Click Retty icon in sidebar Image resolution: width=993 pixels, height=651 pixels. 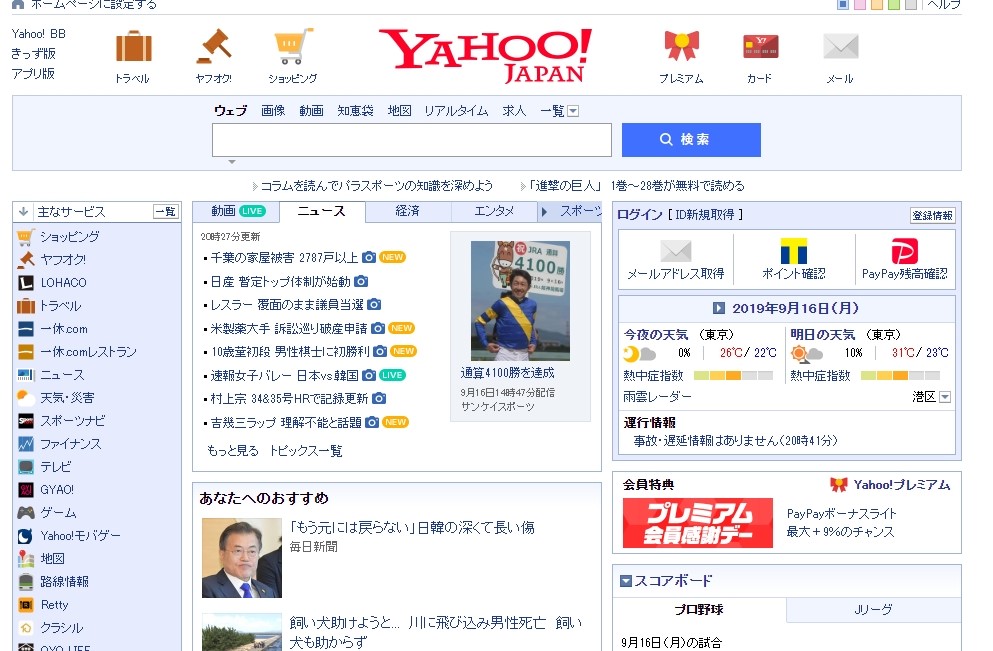[x=25, y=605]
